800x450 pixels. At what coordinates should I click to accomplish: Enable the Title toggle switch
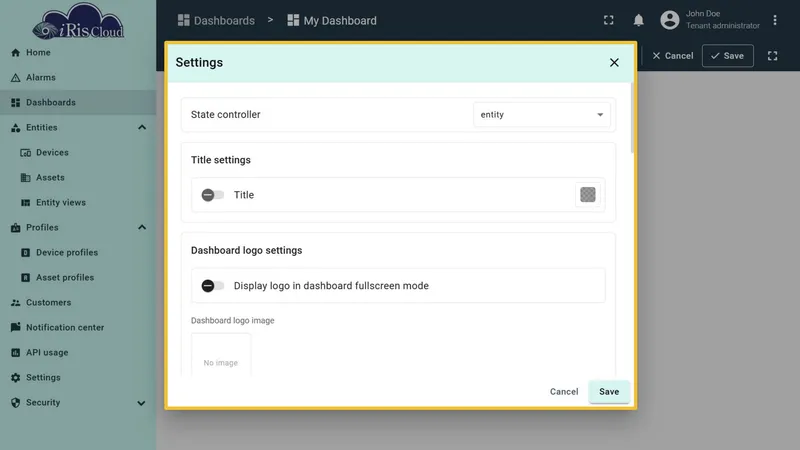pyautogui.click(x=213, y=195)
